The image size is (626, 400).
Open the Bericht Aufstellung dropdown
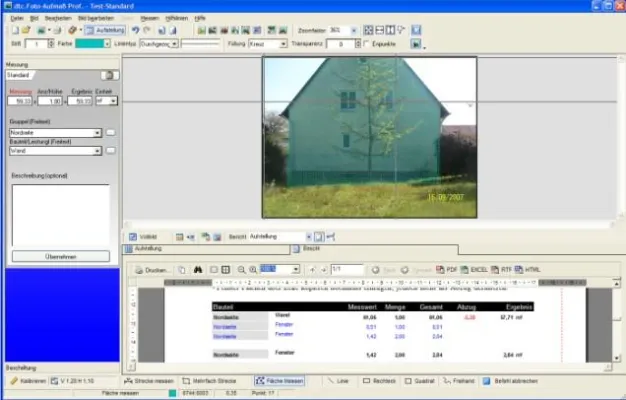306,236
